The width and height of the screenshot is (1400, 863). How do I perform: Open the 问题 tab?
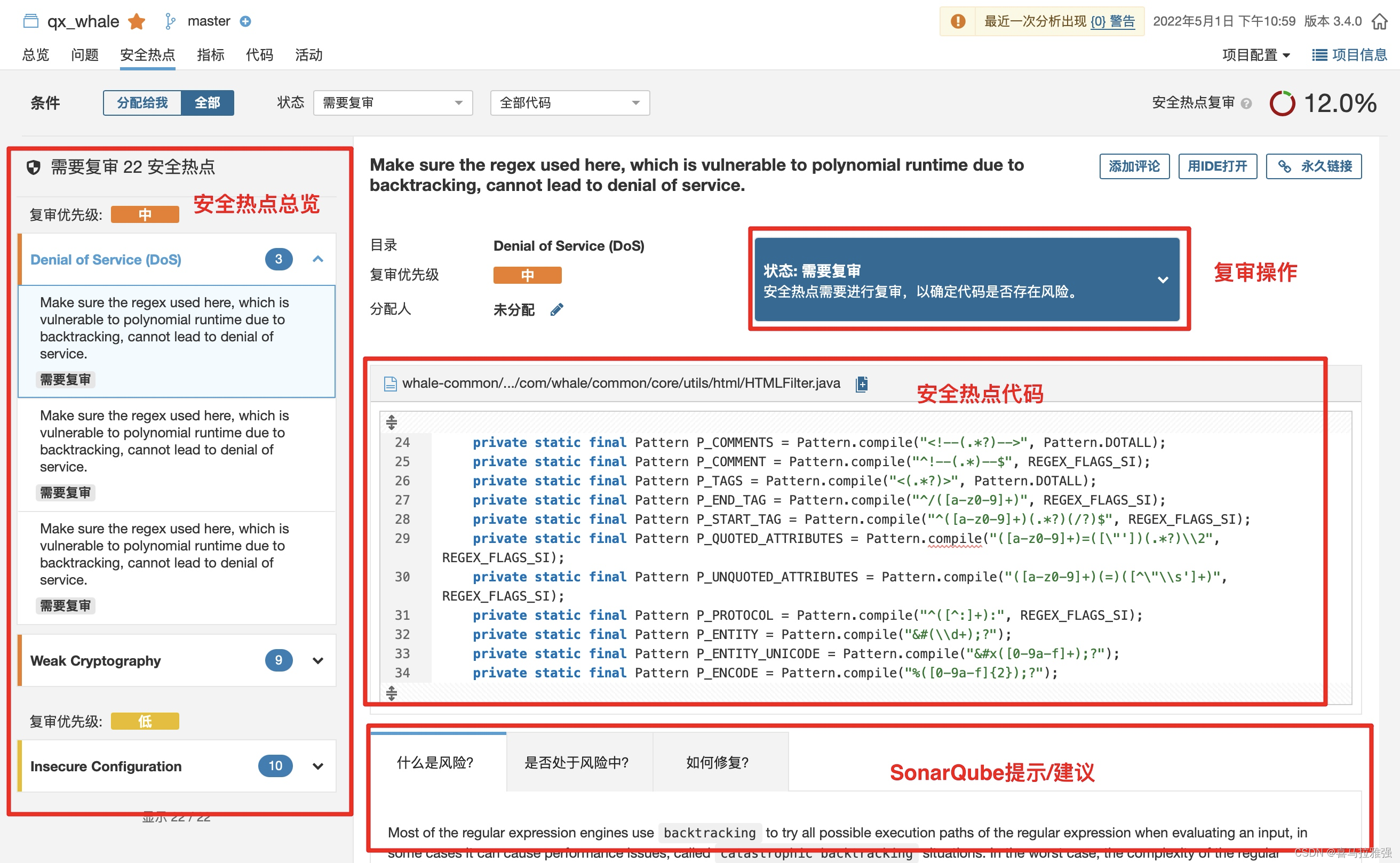[x=84, y=55]
